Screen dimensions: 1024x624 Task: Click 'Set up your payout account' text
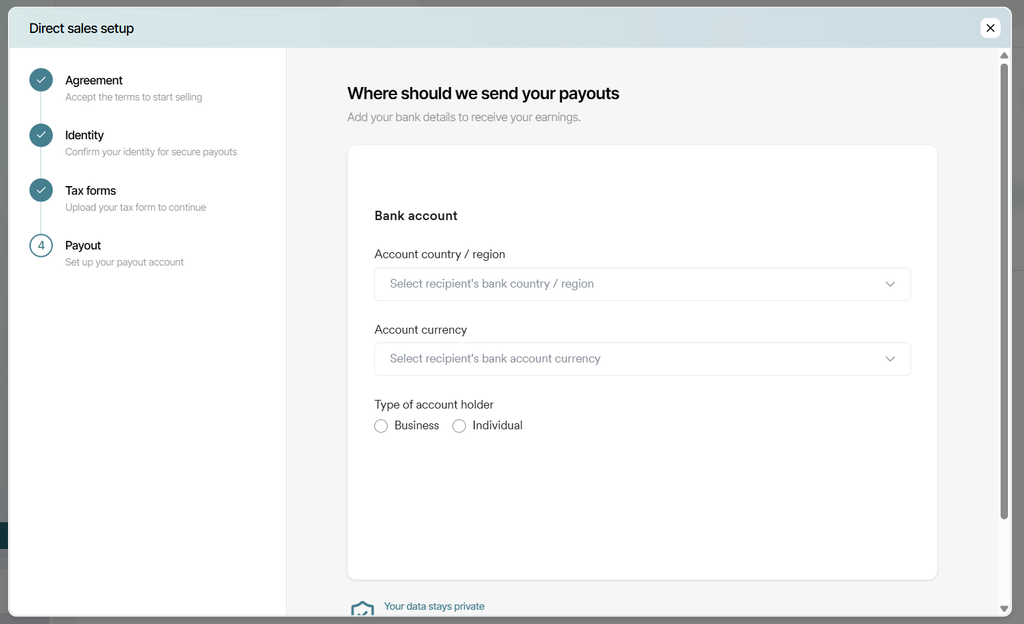[x=124, y=262]
